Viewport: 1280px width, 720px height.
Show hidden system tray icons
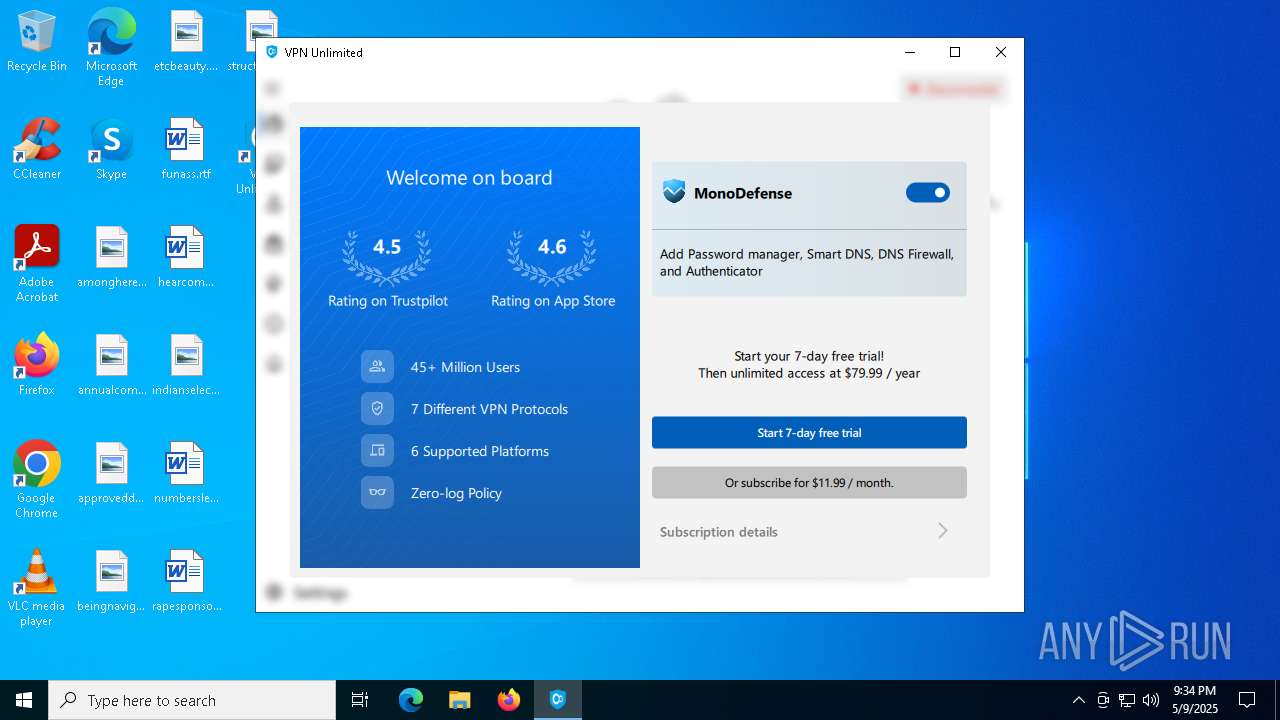[x=1078, y=700]
